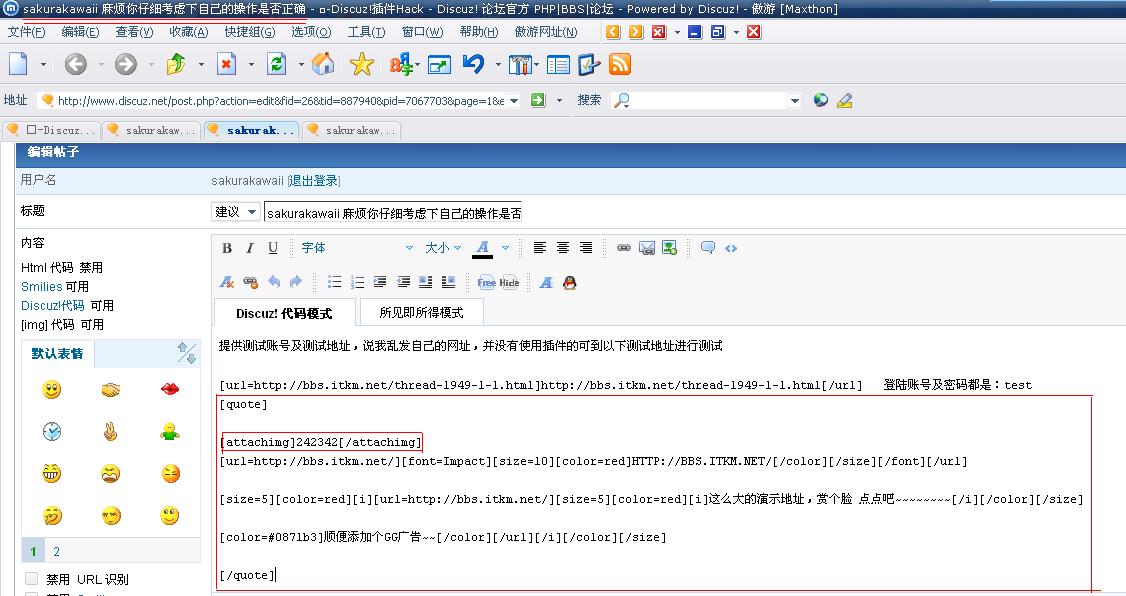Apply bold formatting in the post editor
Screen dimensions: 1126x596
tap(227, 248)
